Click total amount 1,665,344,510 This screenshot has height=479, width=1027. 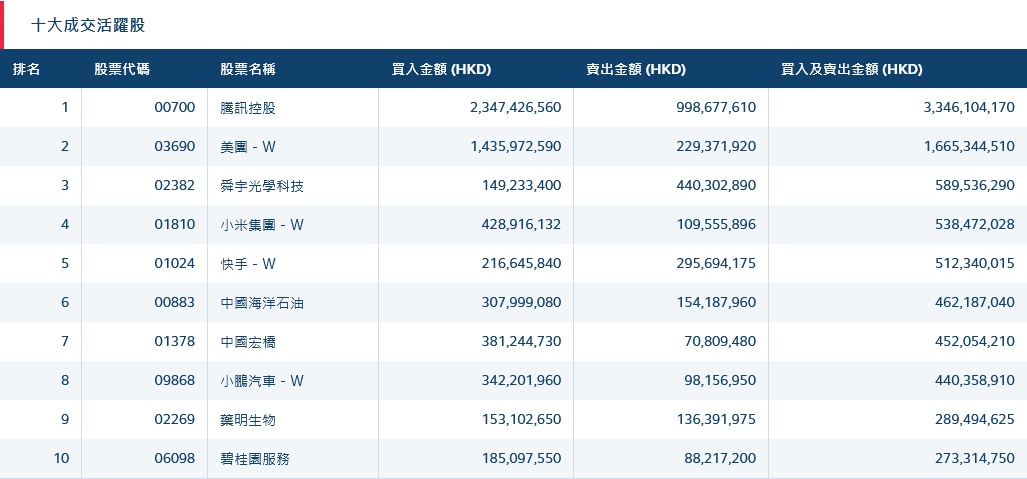click(x=970, y=146)
